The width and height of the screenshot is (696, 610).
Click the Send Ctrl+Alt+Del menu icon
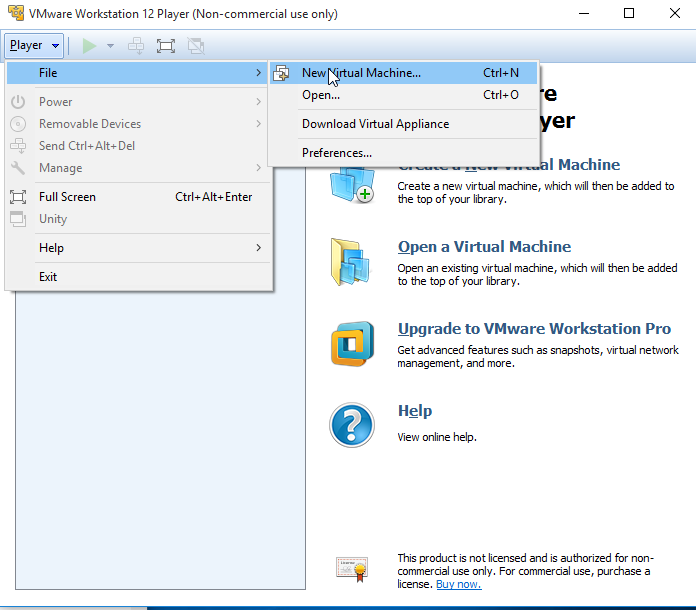(18, 146)
